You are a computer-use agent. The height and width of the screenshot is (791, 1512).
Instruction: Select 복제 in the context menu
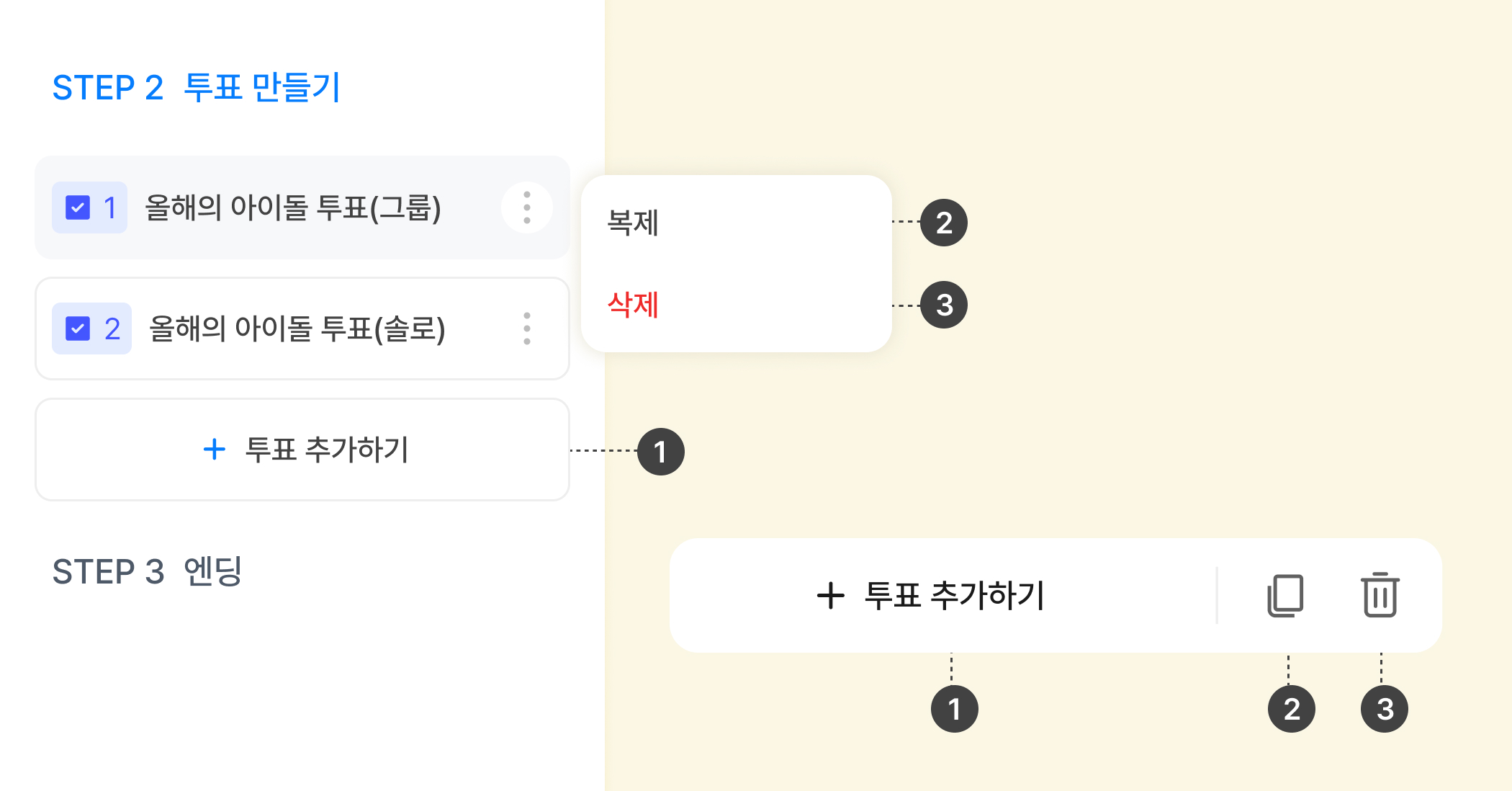coord(634,223)
